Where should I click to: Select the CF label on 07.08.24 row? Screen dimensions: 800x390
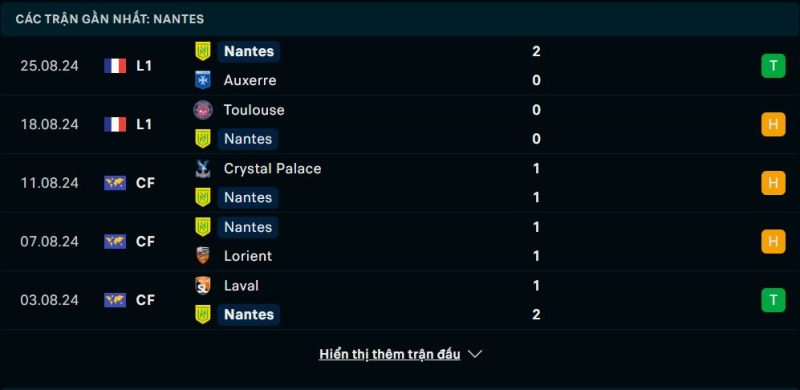pyautogui.click(x=145, y=241)
